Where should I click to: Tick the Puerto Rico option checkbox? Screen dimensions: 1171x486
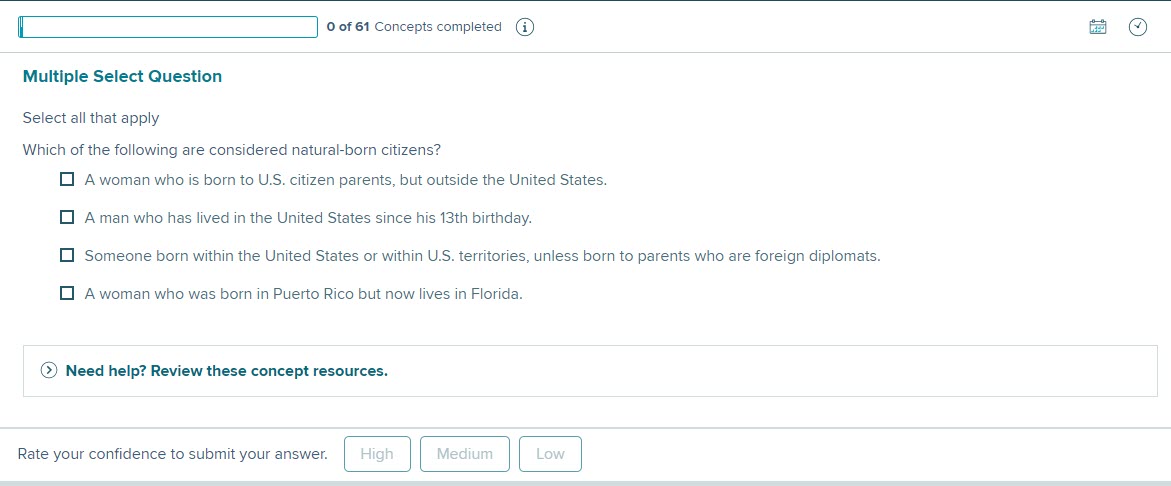coord(66,293)
